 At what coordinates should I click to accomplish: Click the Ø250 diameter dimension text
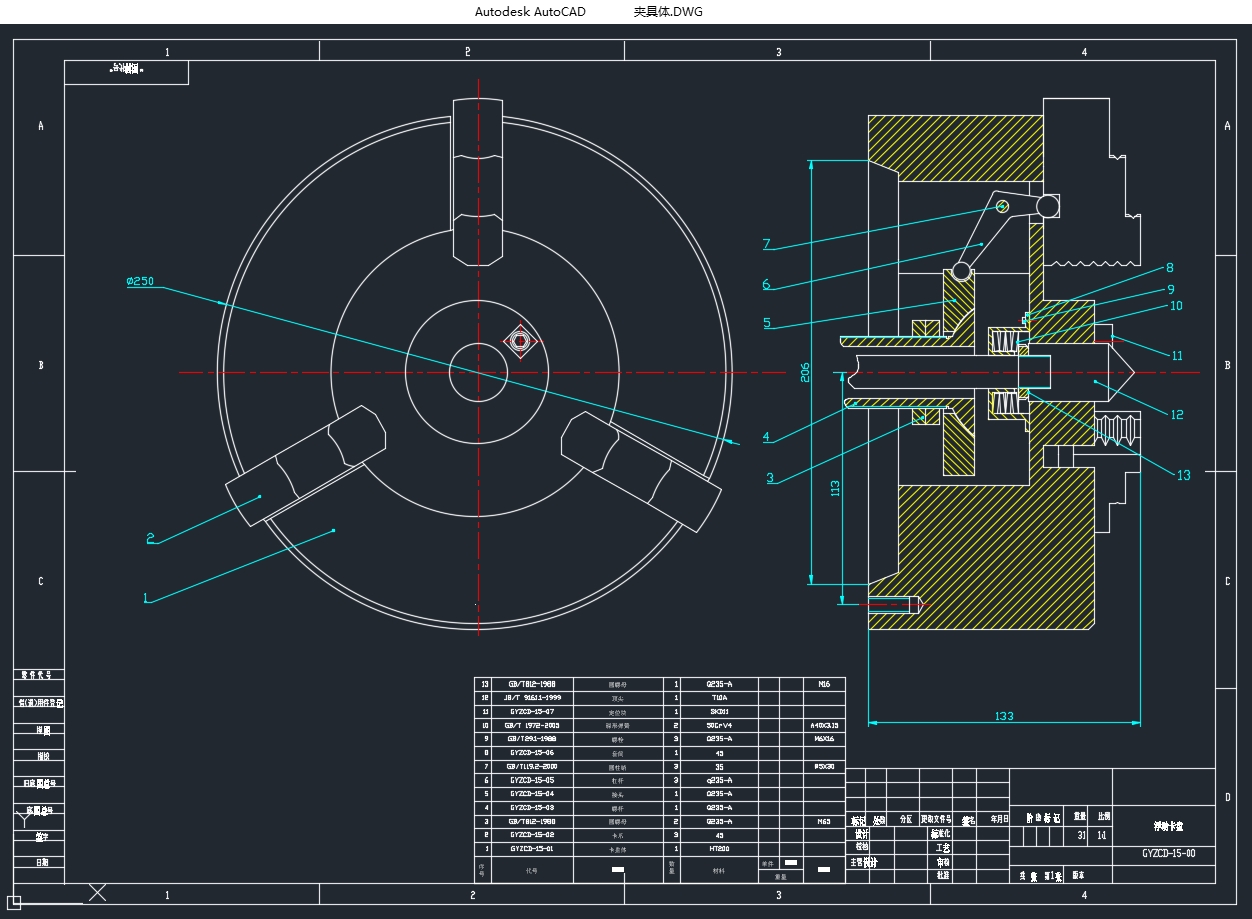tap(140, 281)
